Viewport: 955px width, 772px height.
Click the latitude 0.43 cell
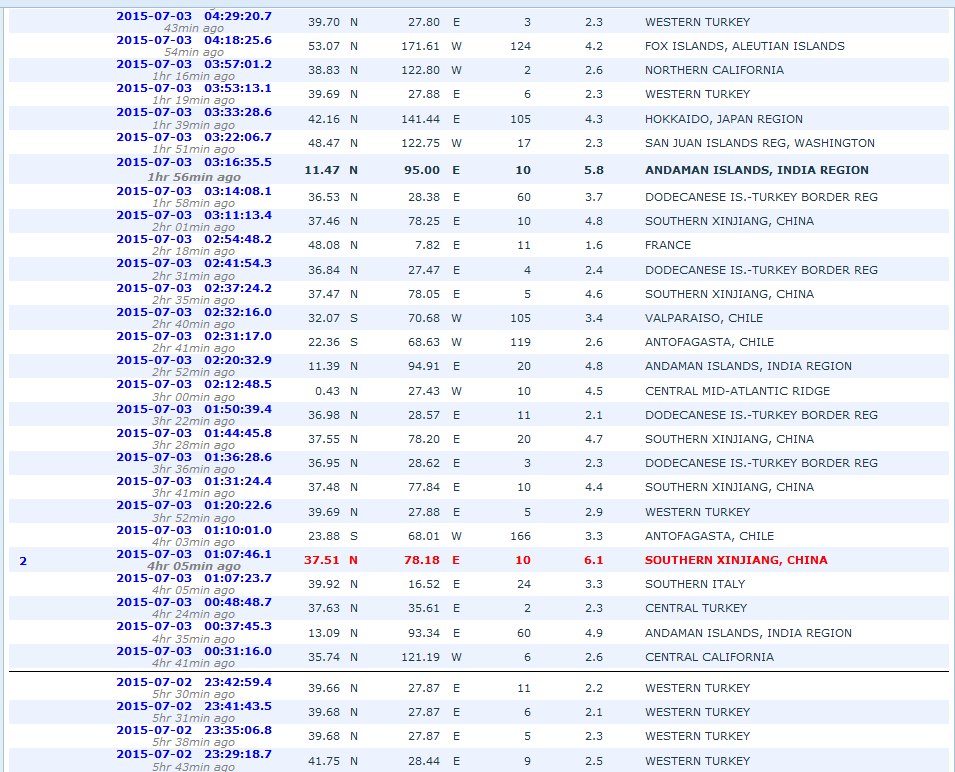[x=328, y=391]
